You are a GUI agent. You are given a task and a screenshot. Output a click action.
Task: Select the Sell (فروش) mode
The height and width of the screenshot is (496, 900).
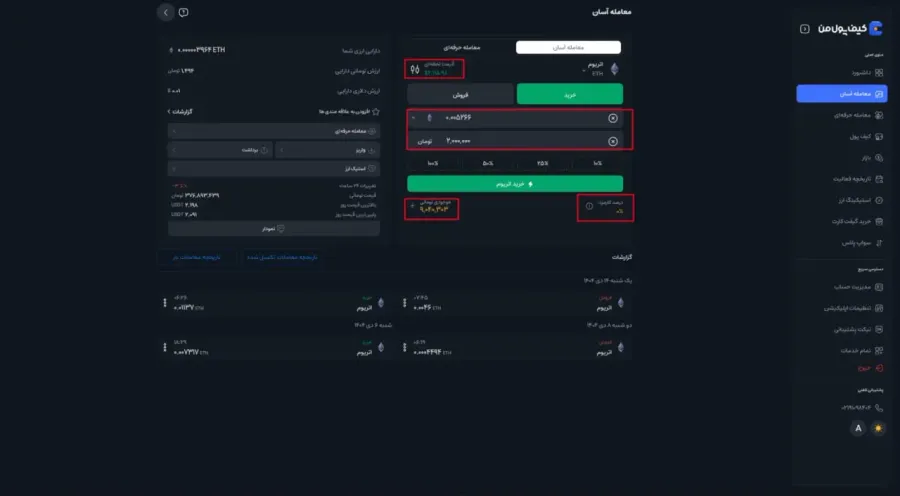click(x=460, y=94)
